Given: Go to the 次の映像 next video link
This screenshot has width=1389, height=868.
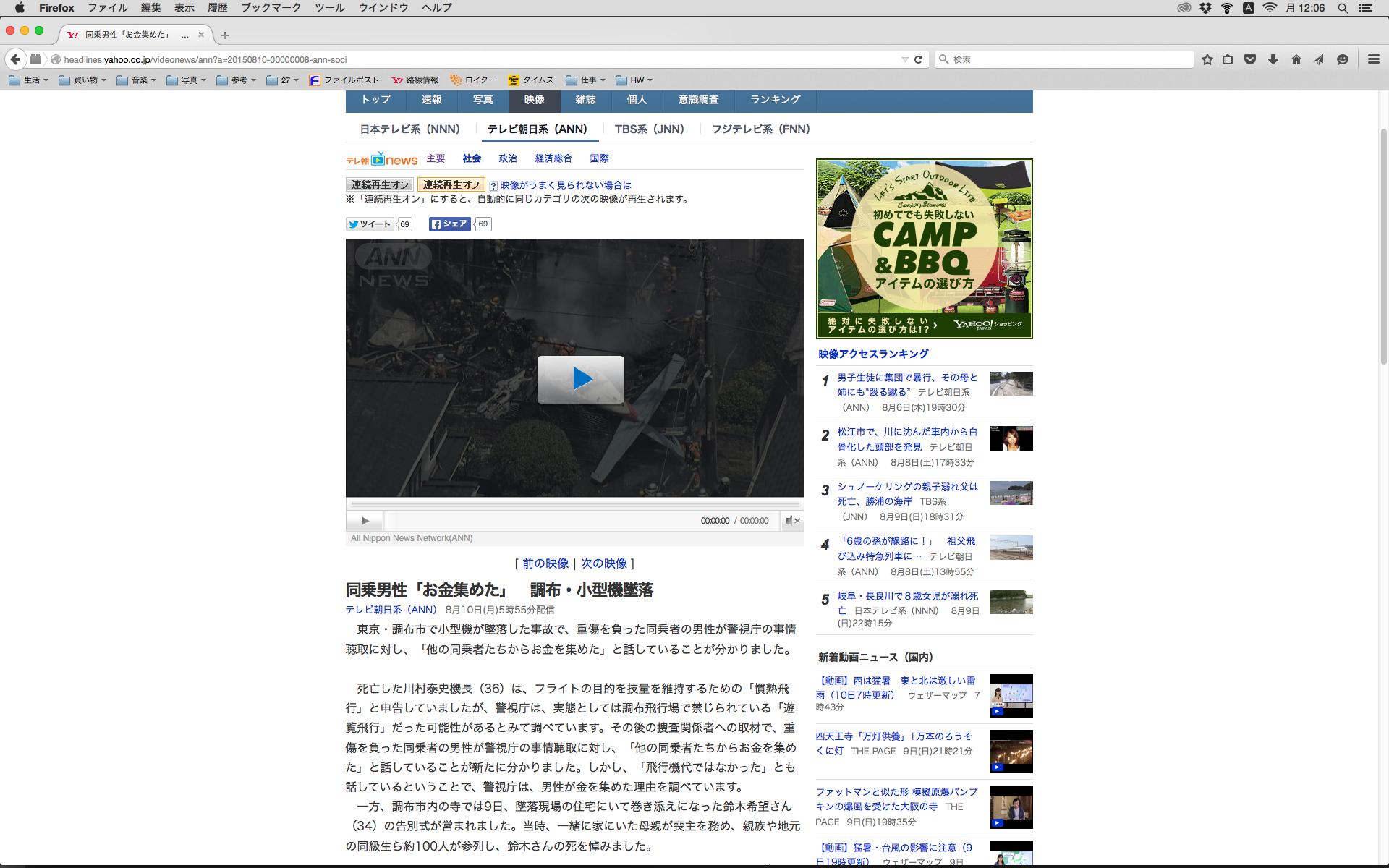Looking at the screenshot, I should tap(604, 563).
